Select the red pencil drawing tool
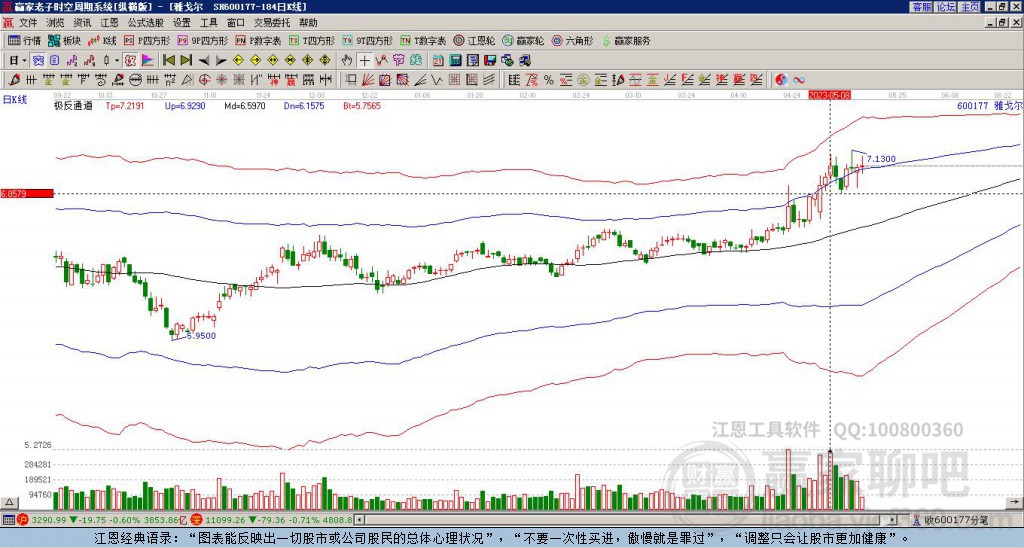The image size is (1024, 548). click(14, 80)
